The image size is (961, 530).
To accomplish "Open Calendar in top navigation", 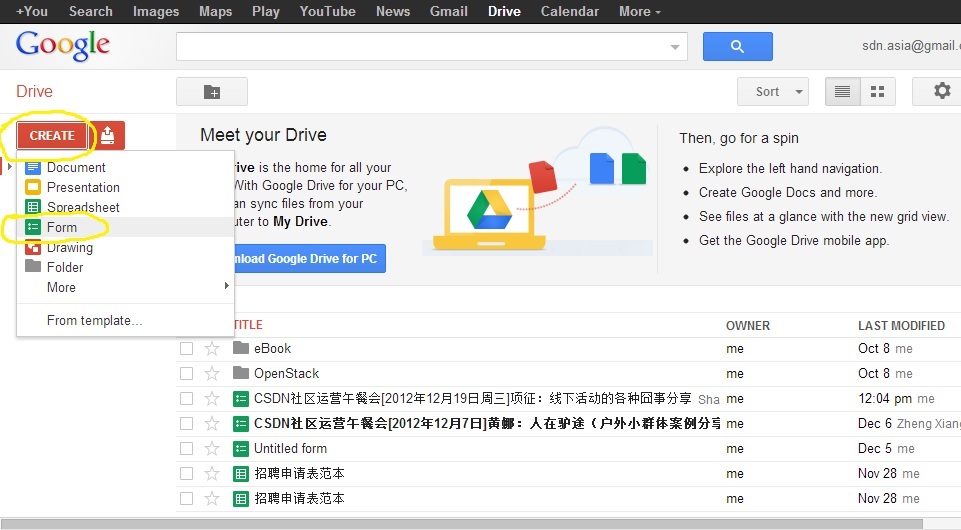I will [x=569, y=12].
